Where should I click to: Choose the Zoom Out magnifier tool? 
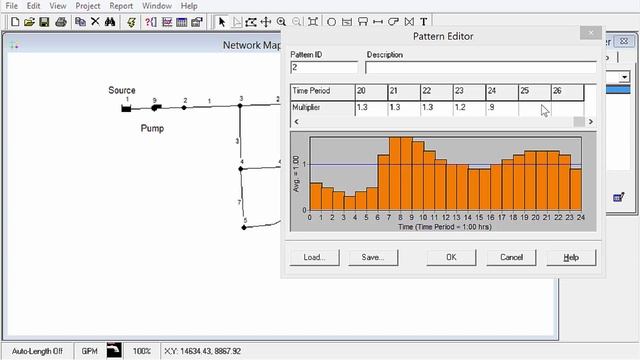(x=297, y=22)
